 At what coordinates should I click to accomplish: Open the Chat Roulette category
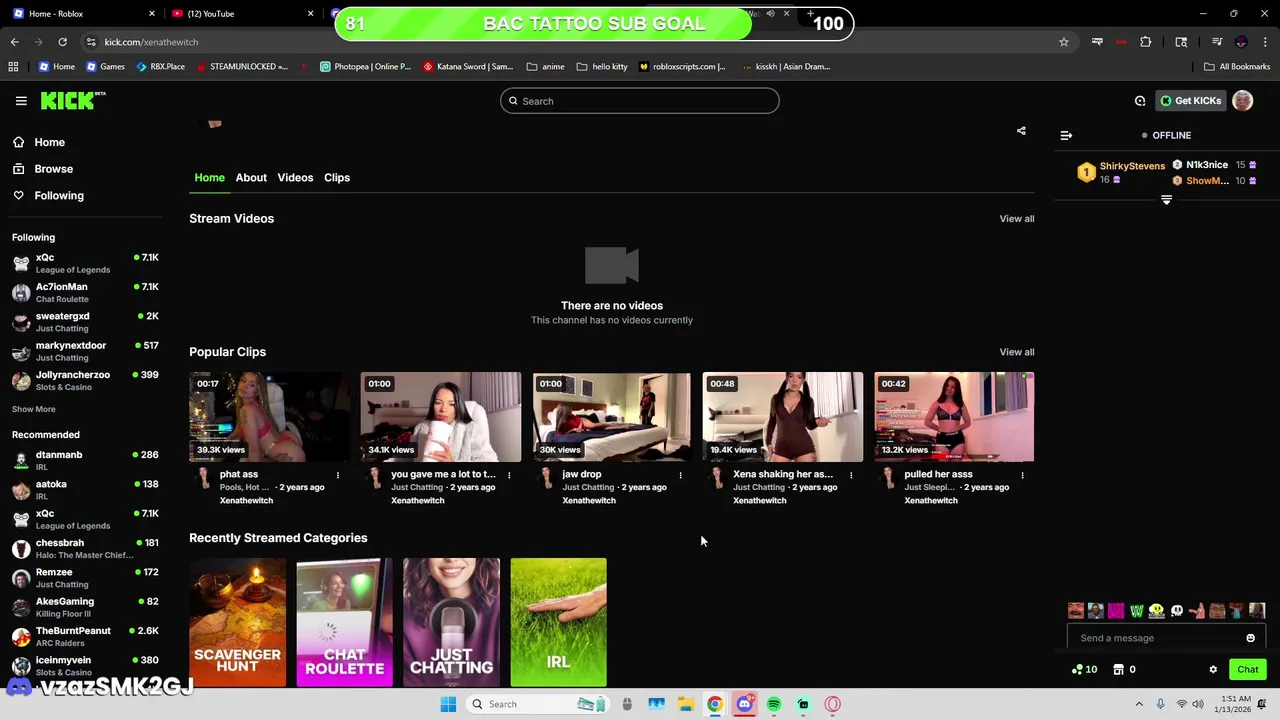344,622
